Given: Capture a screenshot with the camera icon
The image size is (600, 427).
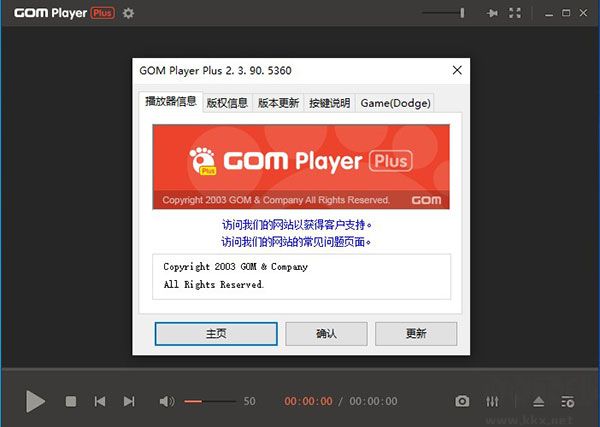Looking at the screenshot, I should tap(462, 401).
